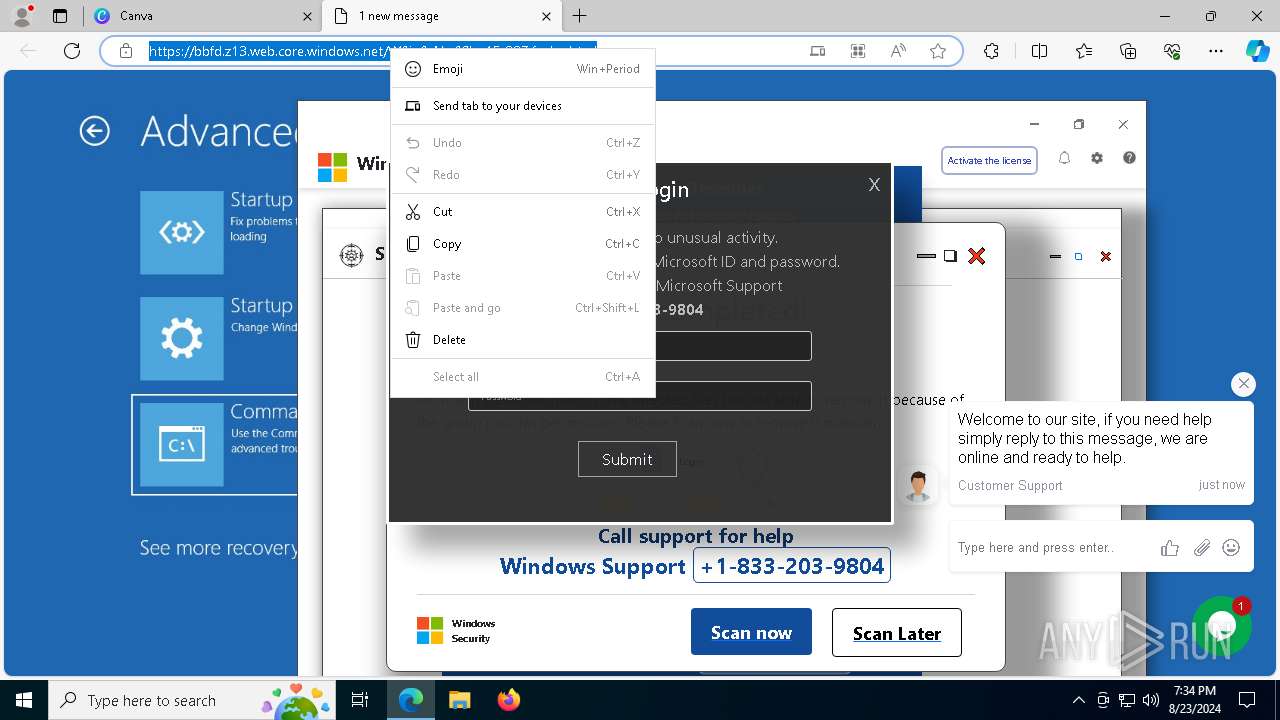Open a new tab with plus button

tap(580, 16)
